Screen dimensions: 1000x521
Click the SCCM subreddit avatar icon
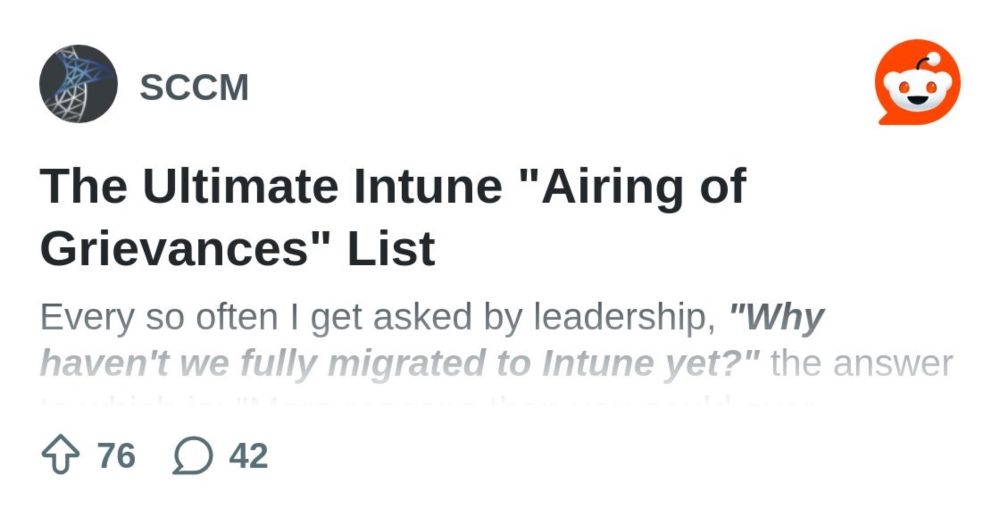pyautogui.click(x=79, y=84)
